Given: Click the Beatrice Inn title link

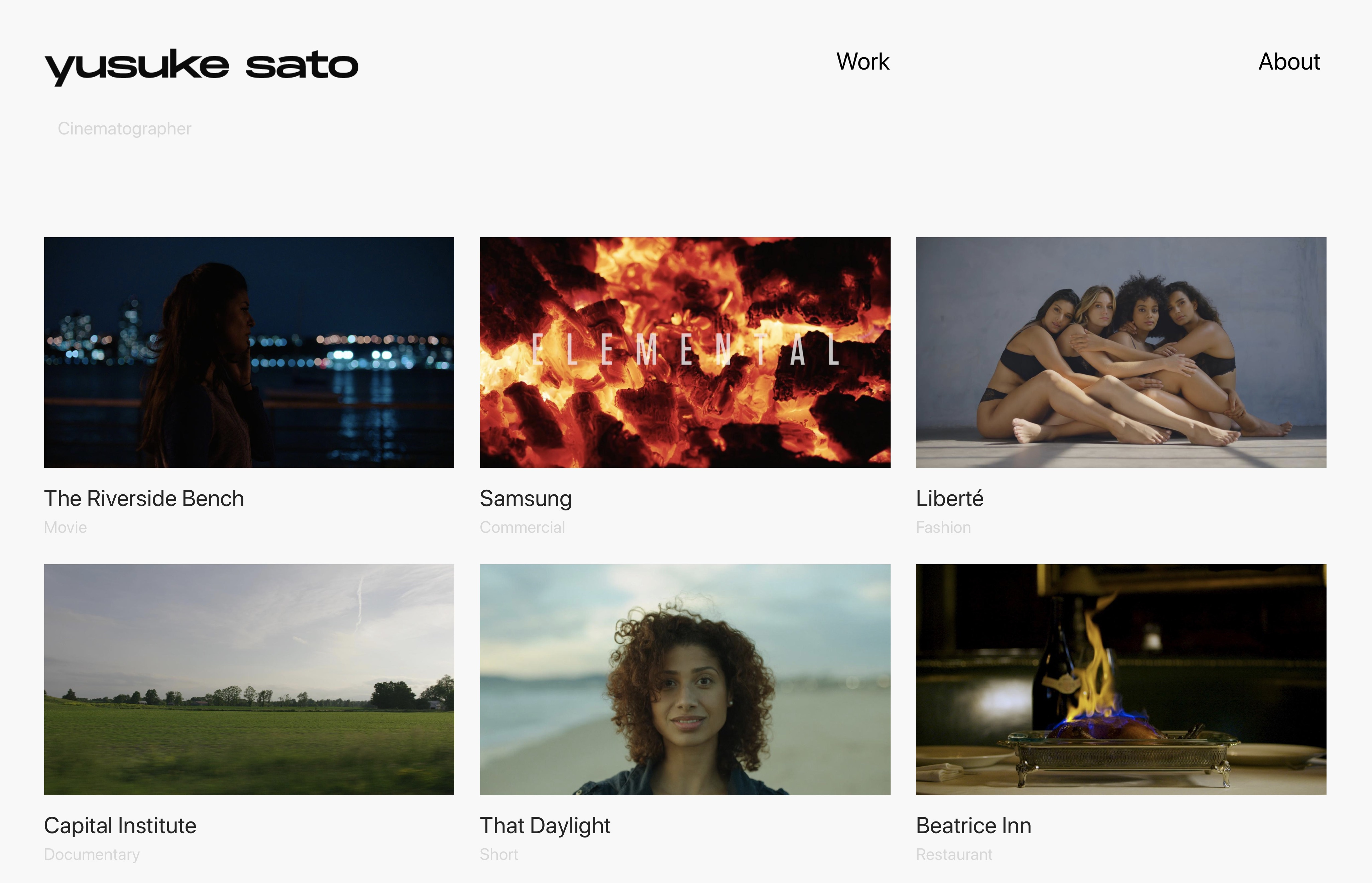Looking at the screenshot, I should coord(974,826).
